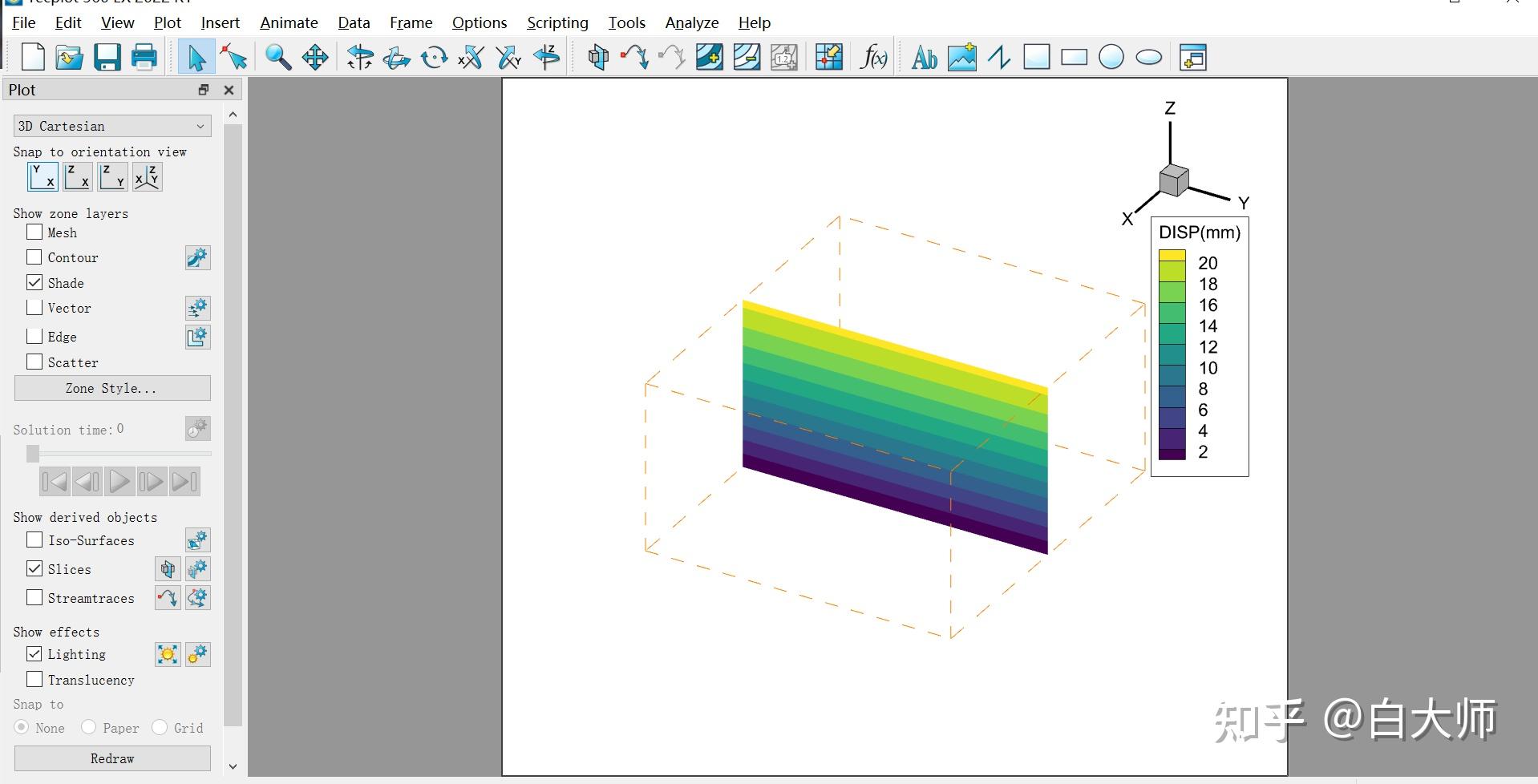This screenshot has width=1538, height=784.
Task: Collapse the sidebar via bottom chevron
Action: click(x=233, y=766)
